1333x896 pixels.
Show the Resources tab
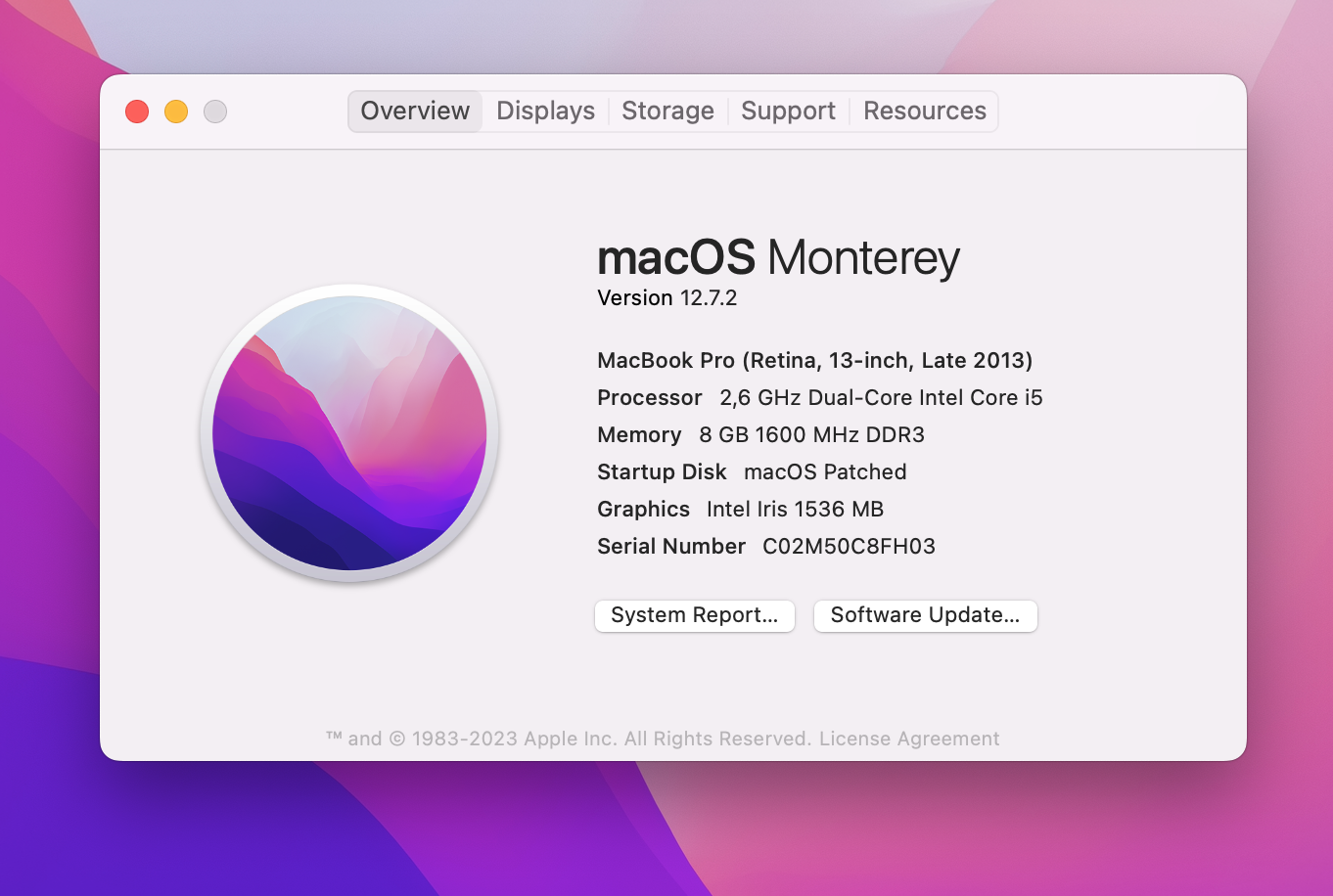924,111
